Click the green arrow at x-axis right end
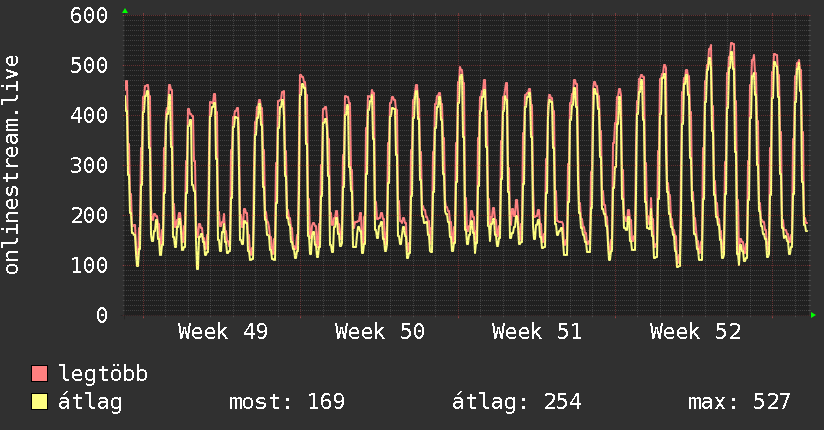824x430 pixels. pos(815,315)
